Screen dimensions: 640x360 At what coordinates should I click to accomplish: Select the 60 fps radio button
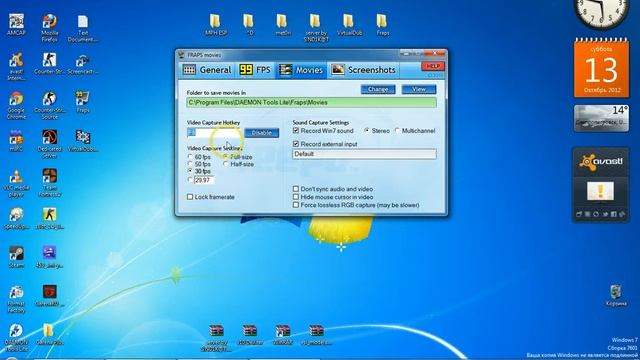[190, 157]
